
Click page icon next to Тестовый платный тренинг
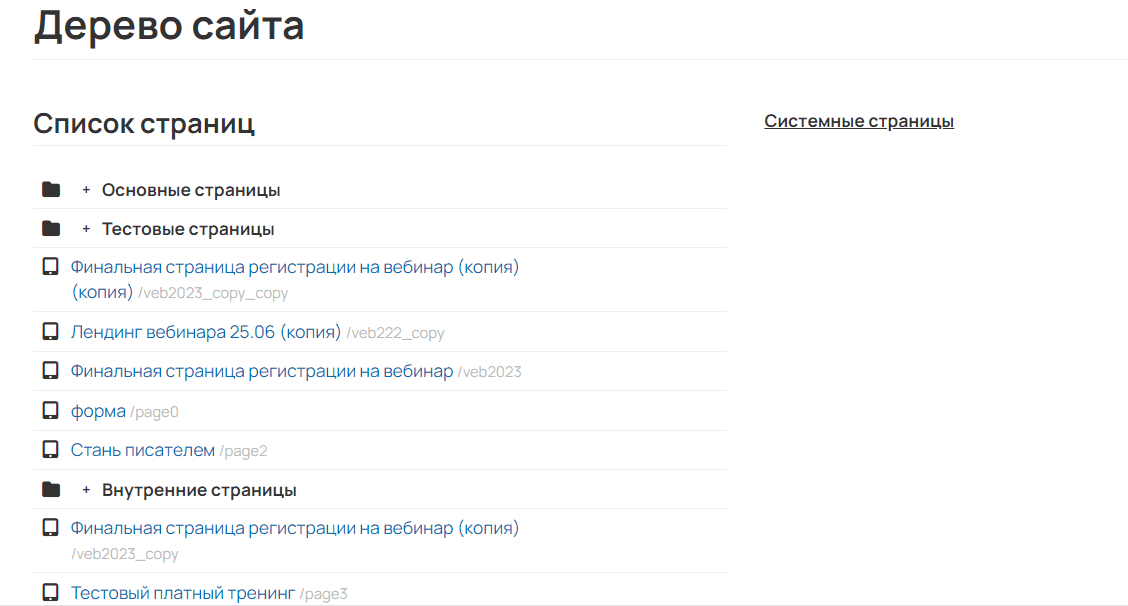click(x=50, y=593)
